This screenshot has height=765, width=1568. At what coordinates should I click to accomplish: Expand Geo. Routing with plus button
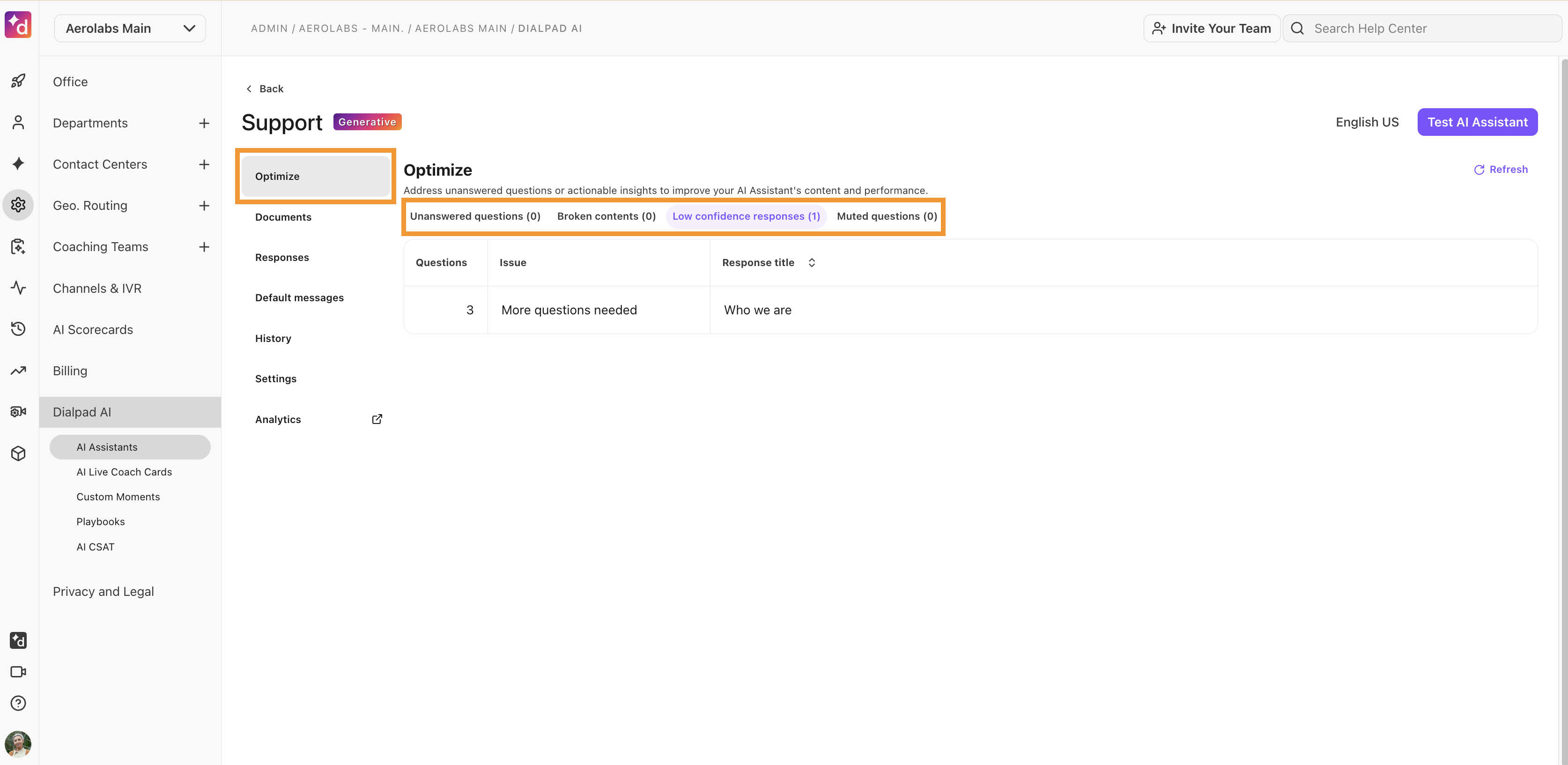point(204,206)
